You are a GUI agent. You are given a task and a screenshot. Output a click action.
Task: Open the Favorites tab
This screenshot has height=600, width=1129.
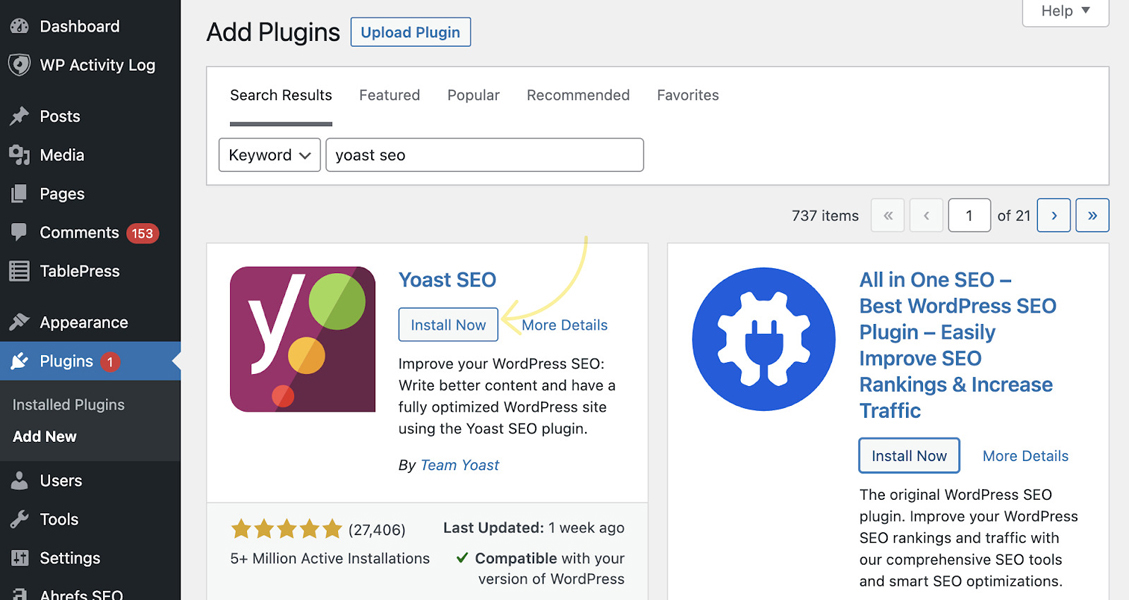point(687,95)
